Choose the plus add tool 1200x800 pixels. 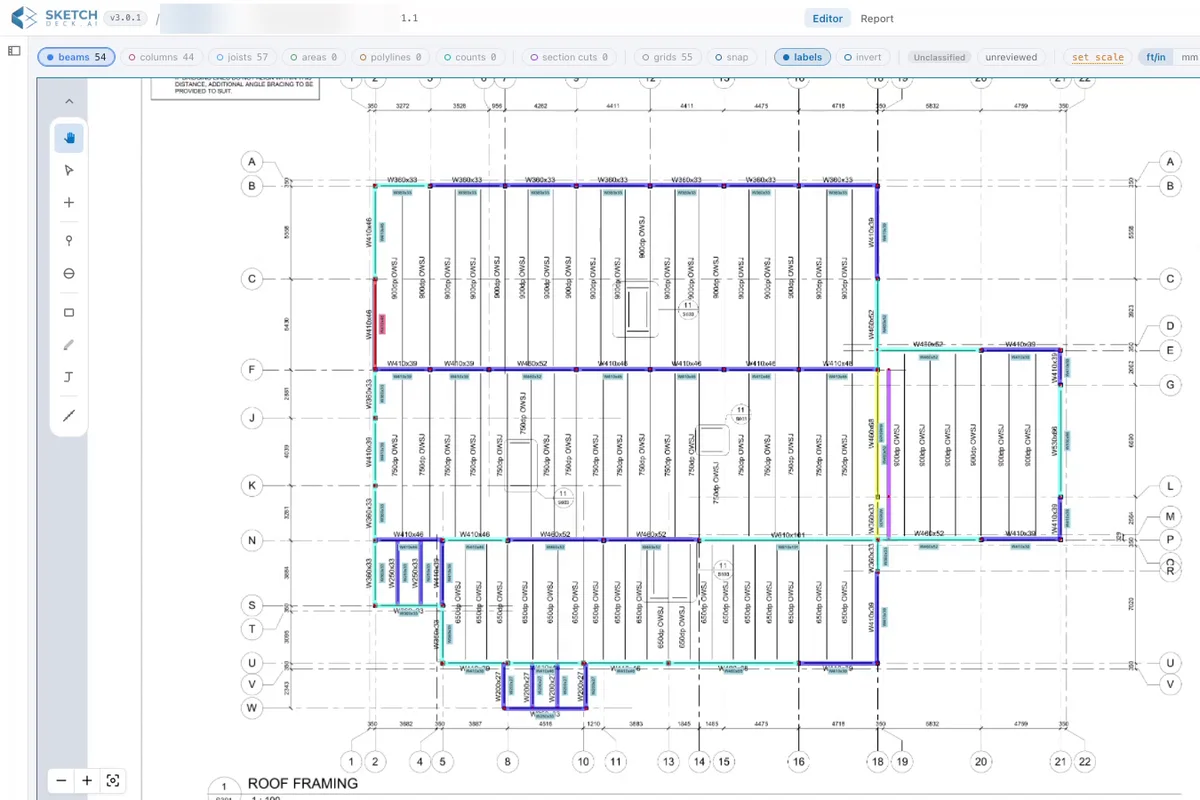69,202
